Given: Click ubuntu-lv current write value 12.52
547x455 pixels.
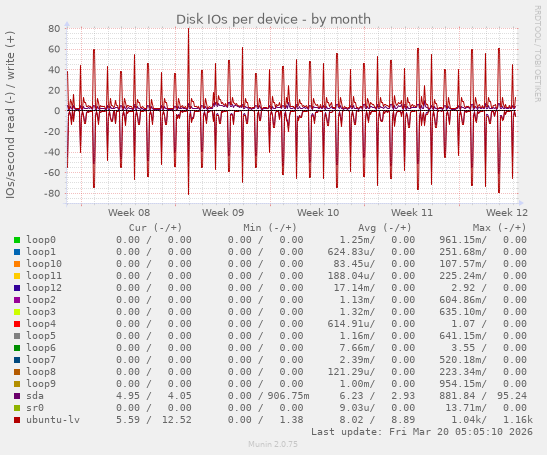Looking at the screenshot, I should pos(177,419).
